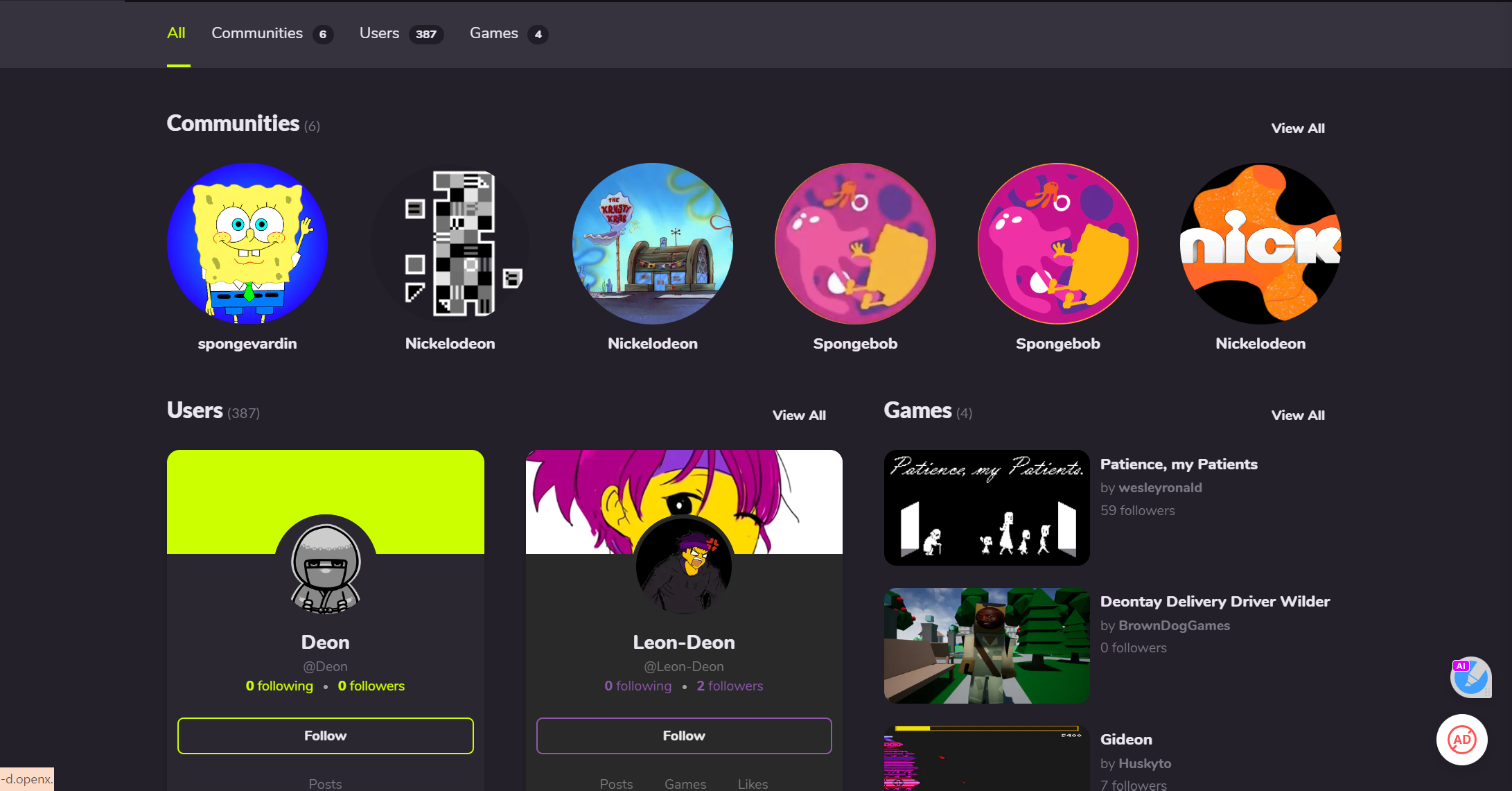Screen dimensions: 1512x791
Task: Open BrownDogGames author profile link
Action: (x=1174, y=625)
